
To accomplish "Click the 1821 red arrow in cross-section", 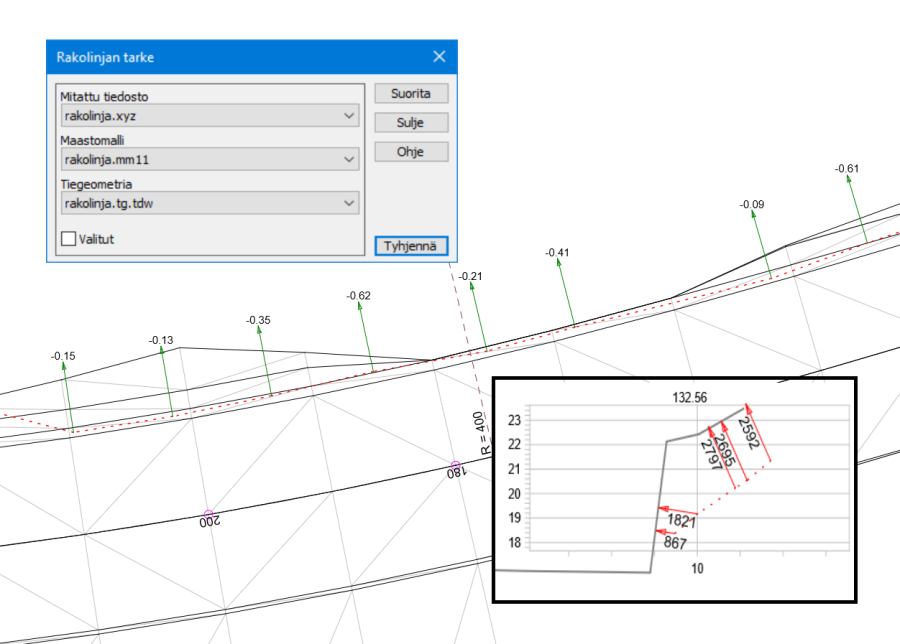I will [x=680, y=521].
